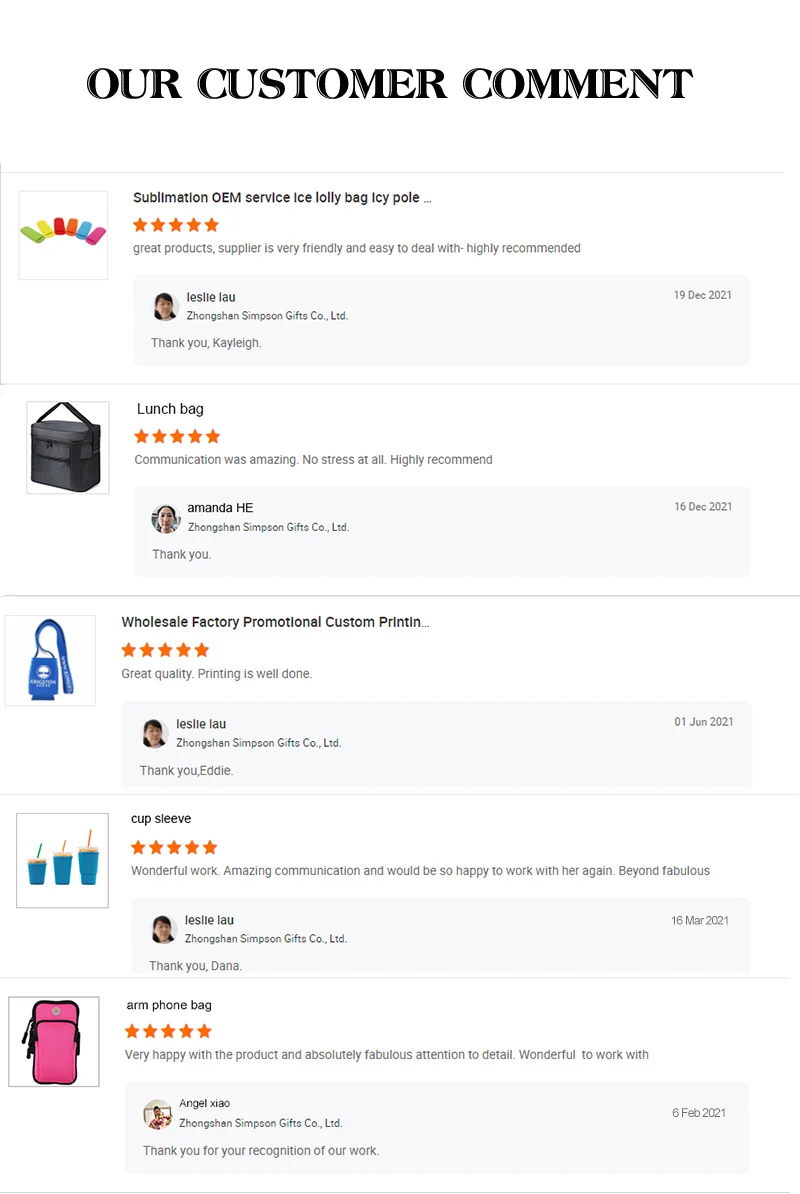Click the cup sleeve product title

[x=161, y=819]
